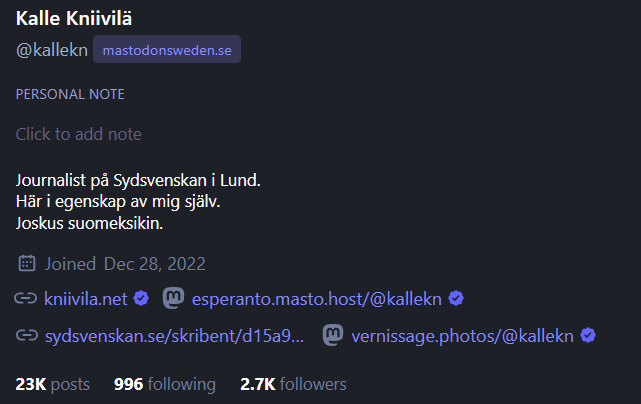
Task: Visit the sydsvenskan.se/skribent link
Action: click(x=174, y=336)
